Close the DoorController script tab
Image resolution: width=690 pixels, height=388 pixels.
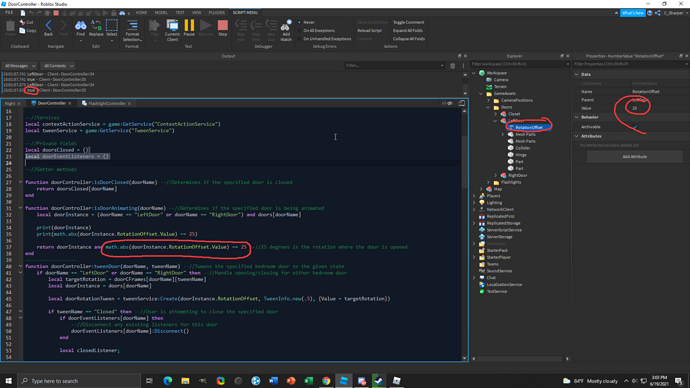(x=70, y=103)
